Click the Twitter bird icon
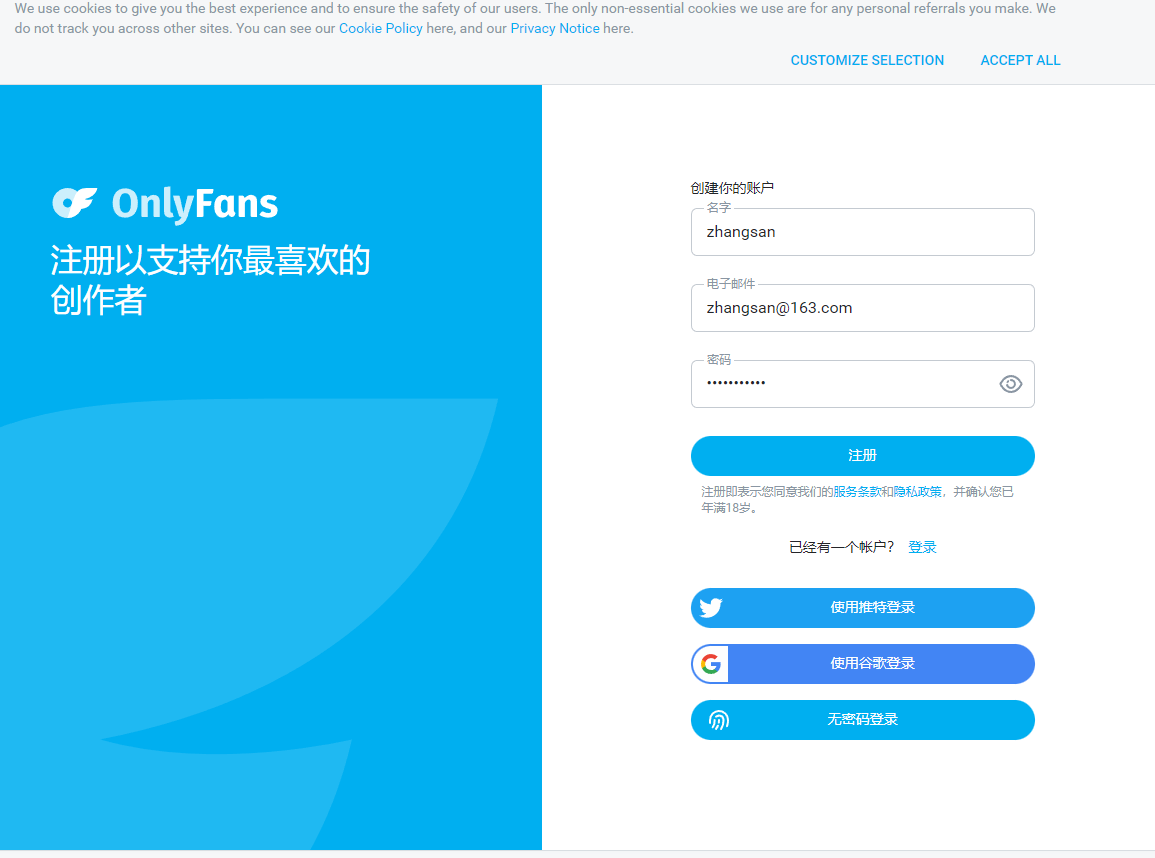 [x=711, y=608]
